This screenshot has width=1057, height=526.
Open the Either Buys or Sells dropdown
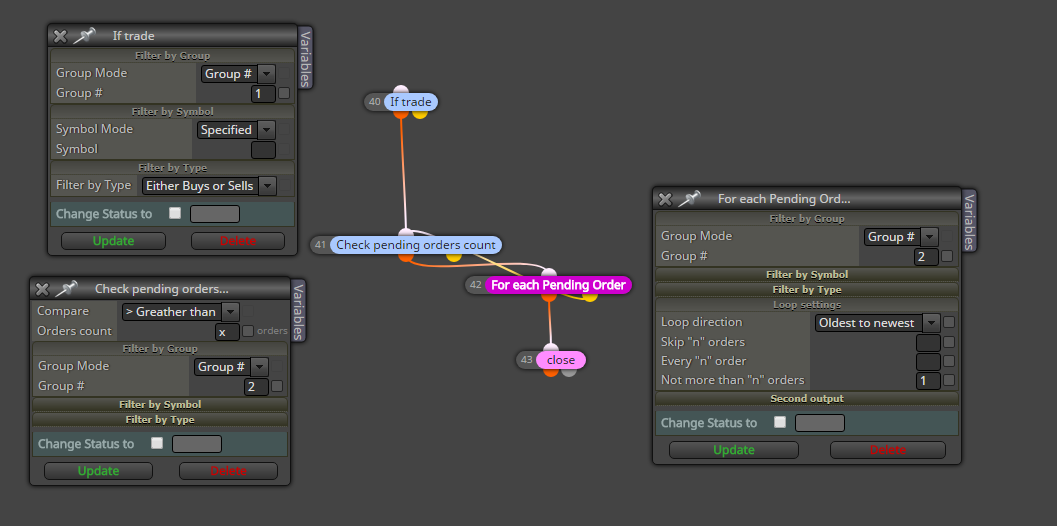click(209, 185)
